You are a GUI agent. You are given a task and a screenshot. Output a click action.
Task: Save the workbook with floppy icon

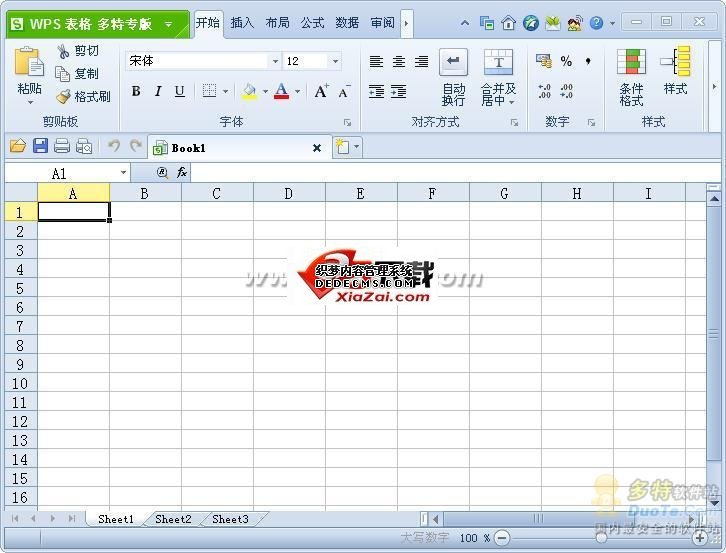coord(40,146)
